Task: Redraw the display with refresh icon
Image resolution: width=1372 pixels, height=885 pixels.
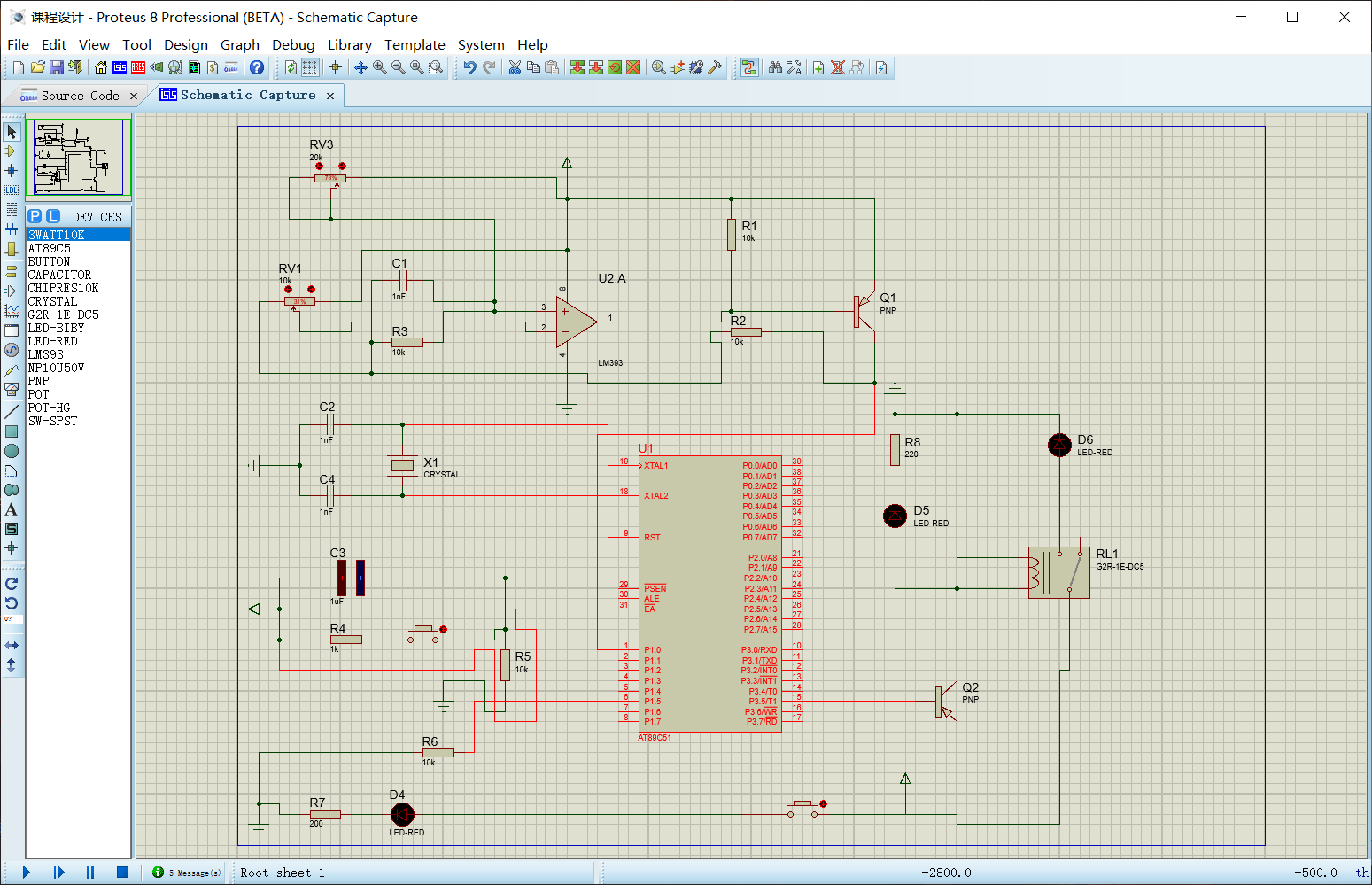Action: (x=291, y=67)
